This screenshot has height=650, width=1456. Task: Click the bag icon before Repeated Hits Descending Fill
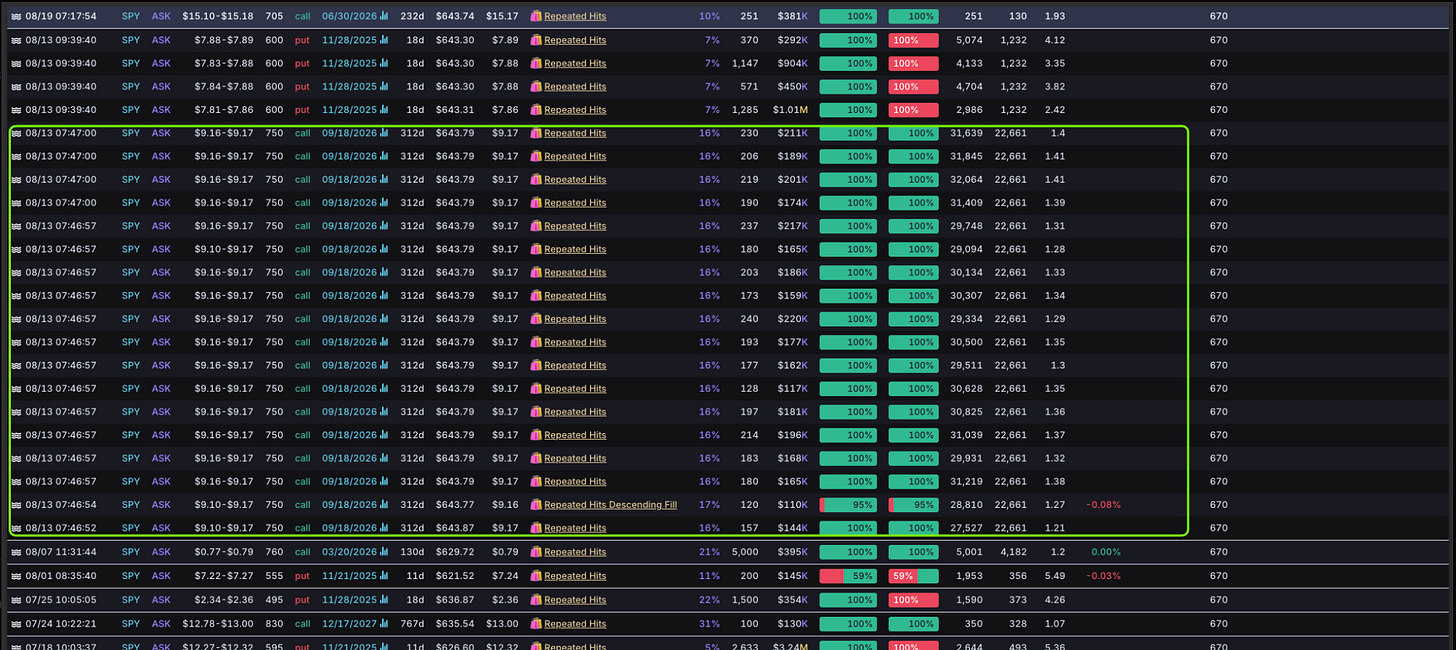click(x=536, y=505)
